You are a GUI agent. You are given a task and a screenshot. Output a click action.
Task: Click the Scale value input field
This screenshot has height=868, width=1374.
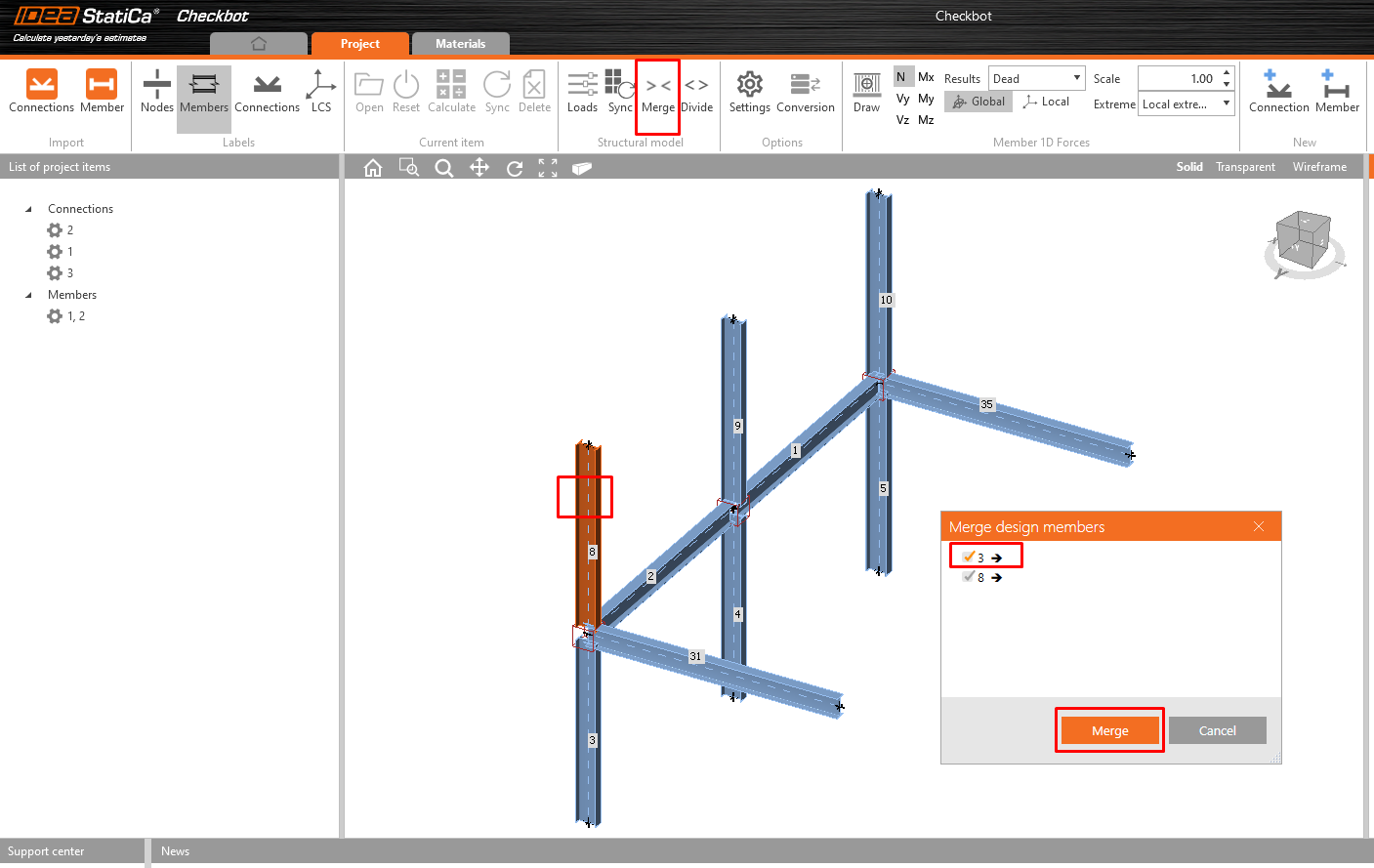coord(1179,78)
